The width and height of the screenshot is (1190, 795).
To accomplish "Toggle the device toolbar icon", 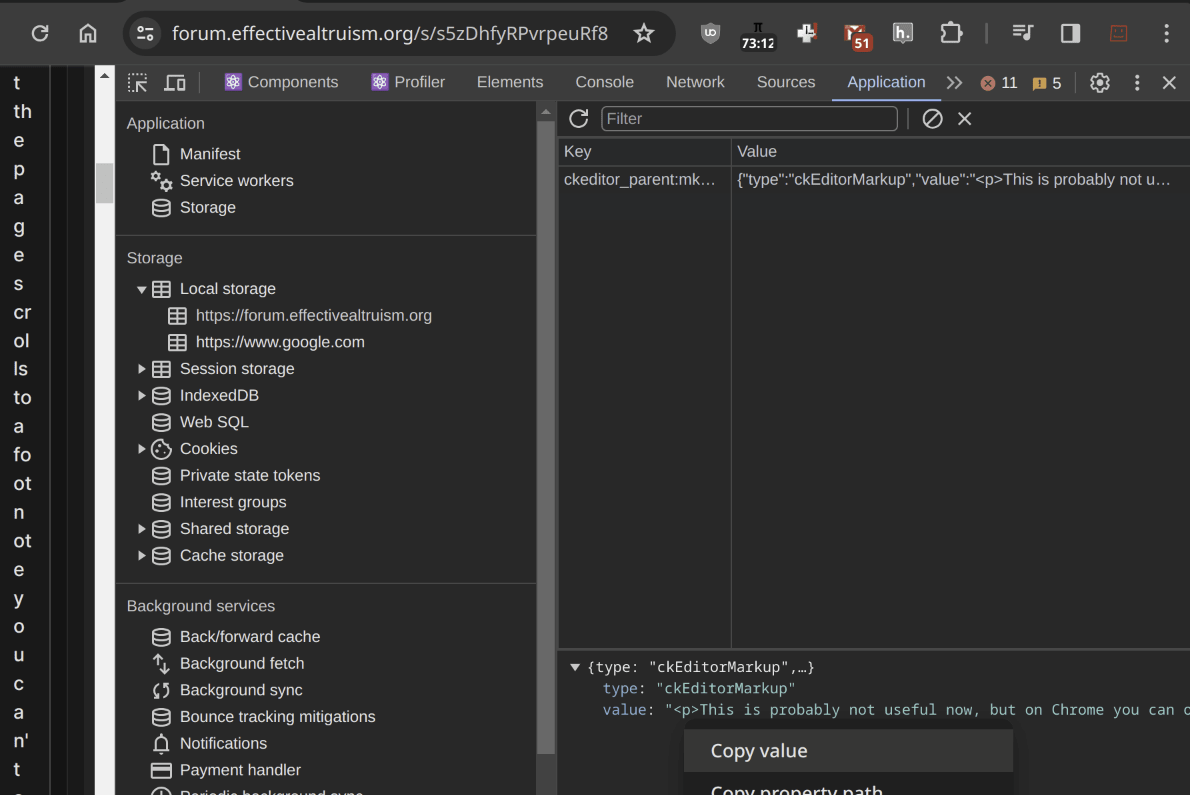I will point(175,83).
